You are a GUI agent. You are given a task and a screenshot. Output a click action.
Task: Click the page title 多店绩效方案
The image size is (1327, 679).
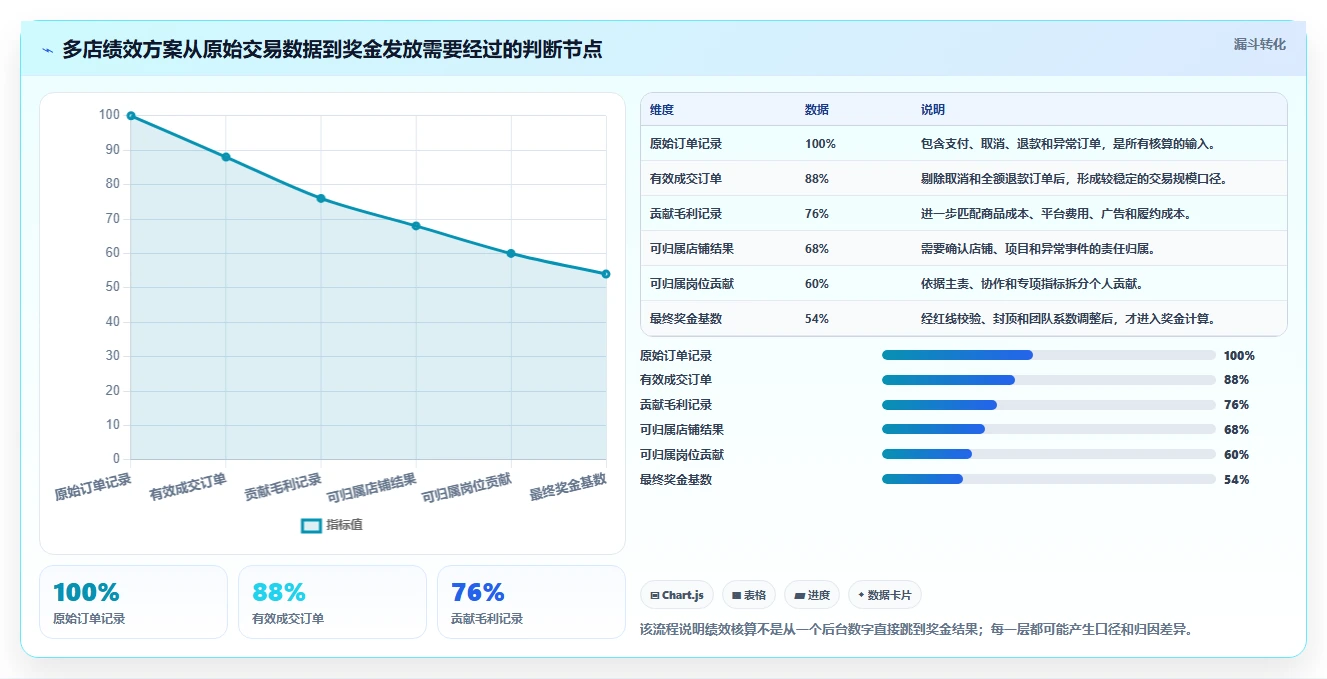pos(332,49)
